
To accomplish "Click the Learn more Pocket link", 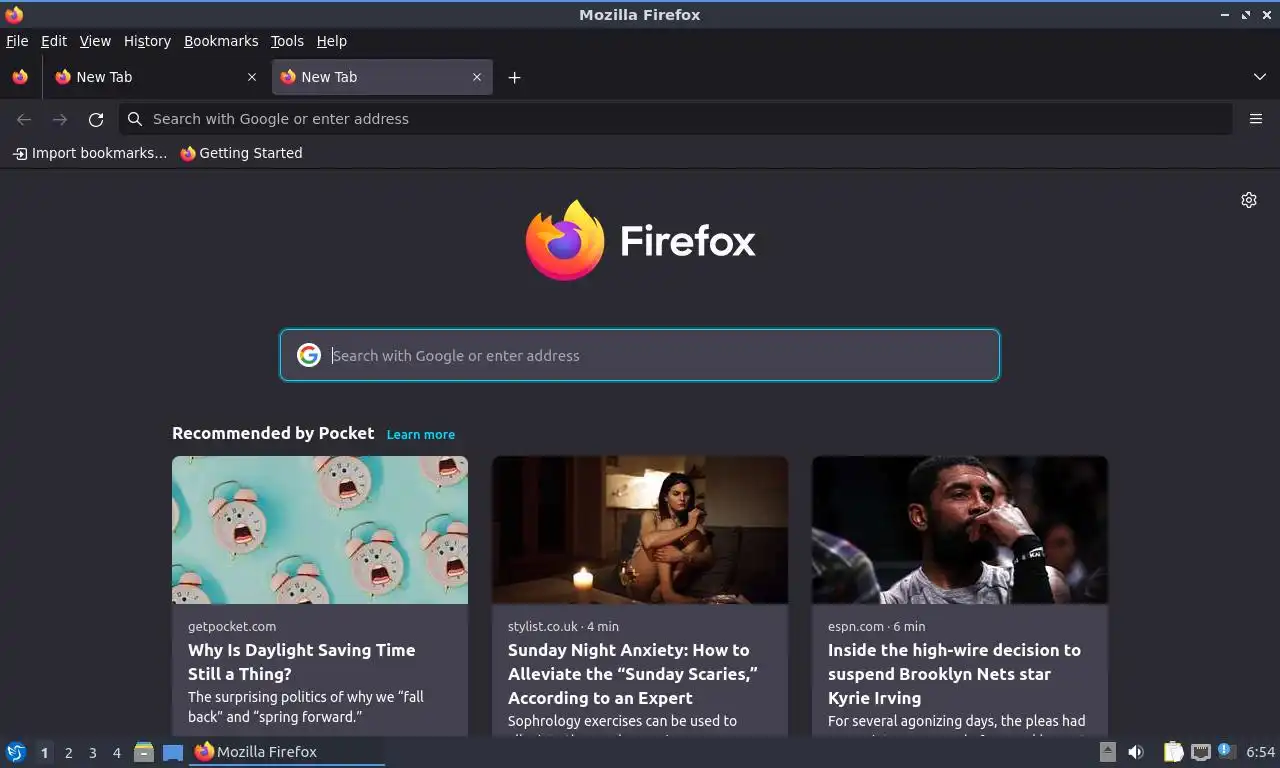I will 421,434.
